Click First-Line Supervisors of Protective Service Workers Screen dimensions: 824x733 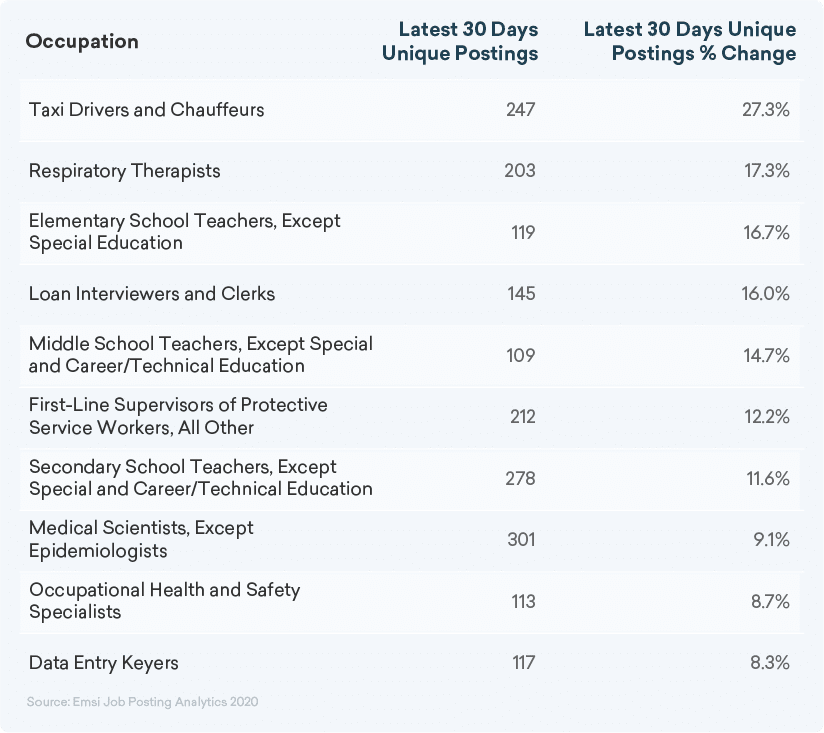pos(178,417)
